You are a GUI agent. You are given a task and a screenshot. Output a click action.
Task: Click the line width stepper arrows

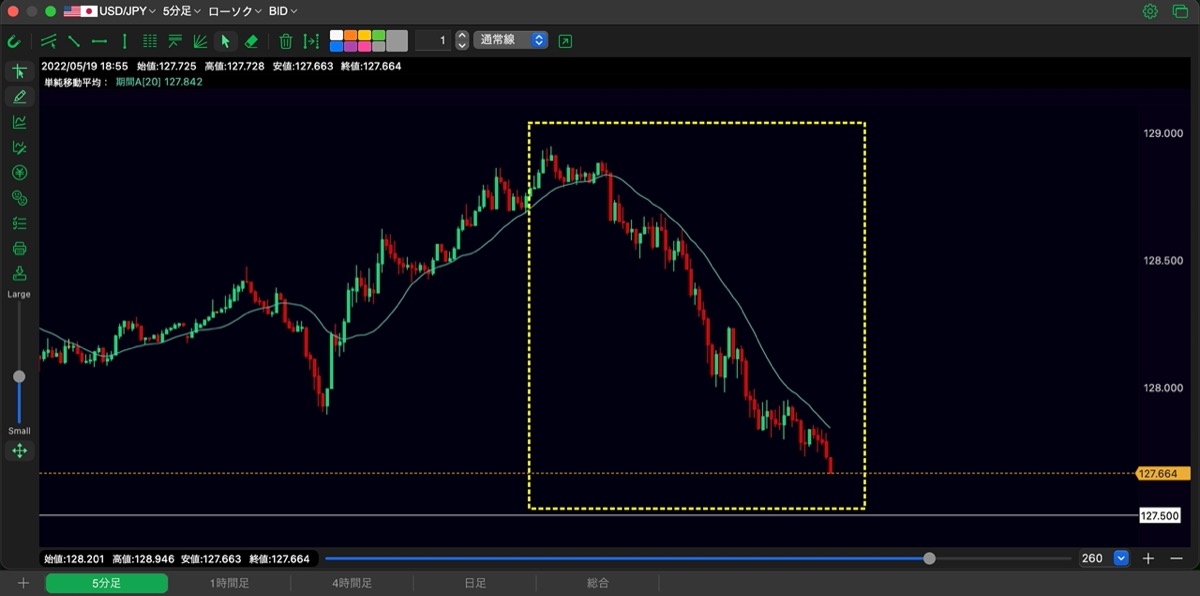pyautogui.click(x=462, y=41)
